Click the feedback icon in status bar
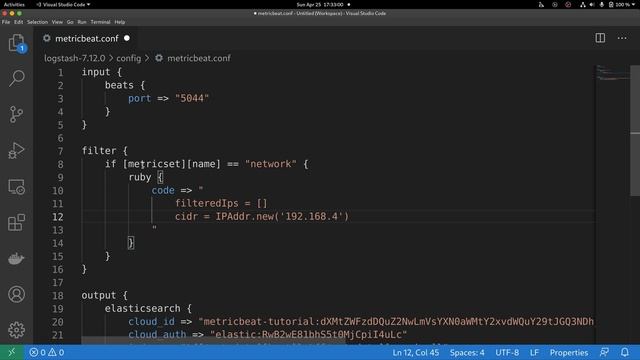Image resolution: width=640 pixels, height=360 pixels. point(604,352)
